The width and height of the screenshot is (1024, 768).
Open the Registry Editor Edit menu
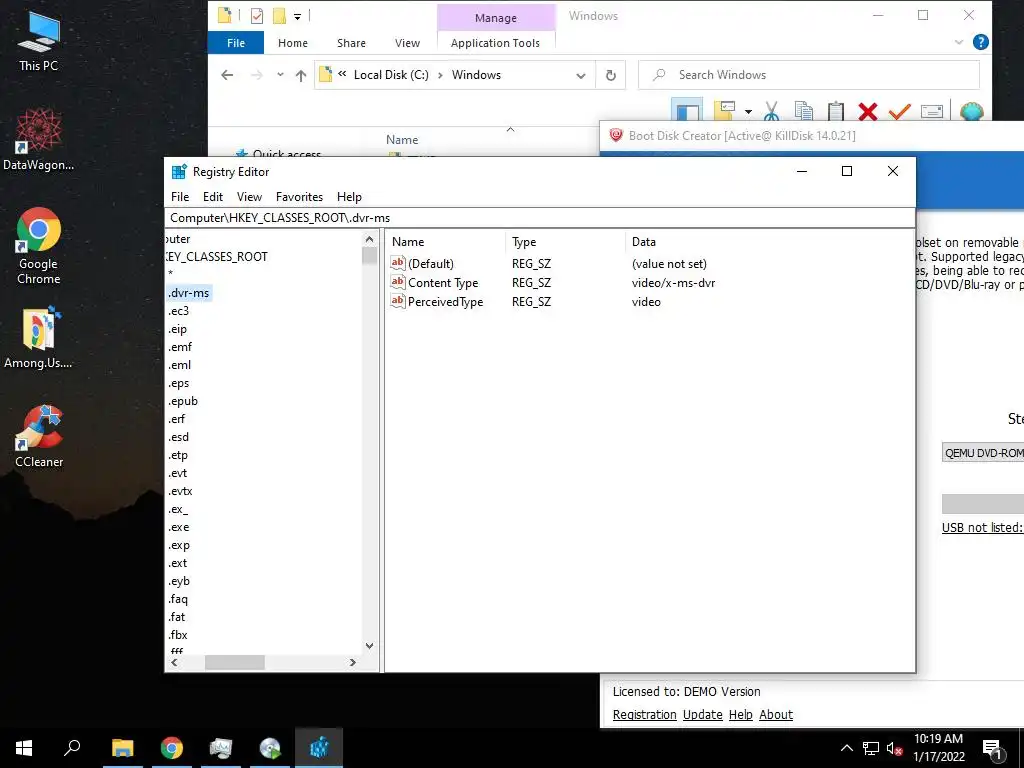coord(213,197)
